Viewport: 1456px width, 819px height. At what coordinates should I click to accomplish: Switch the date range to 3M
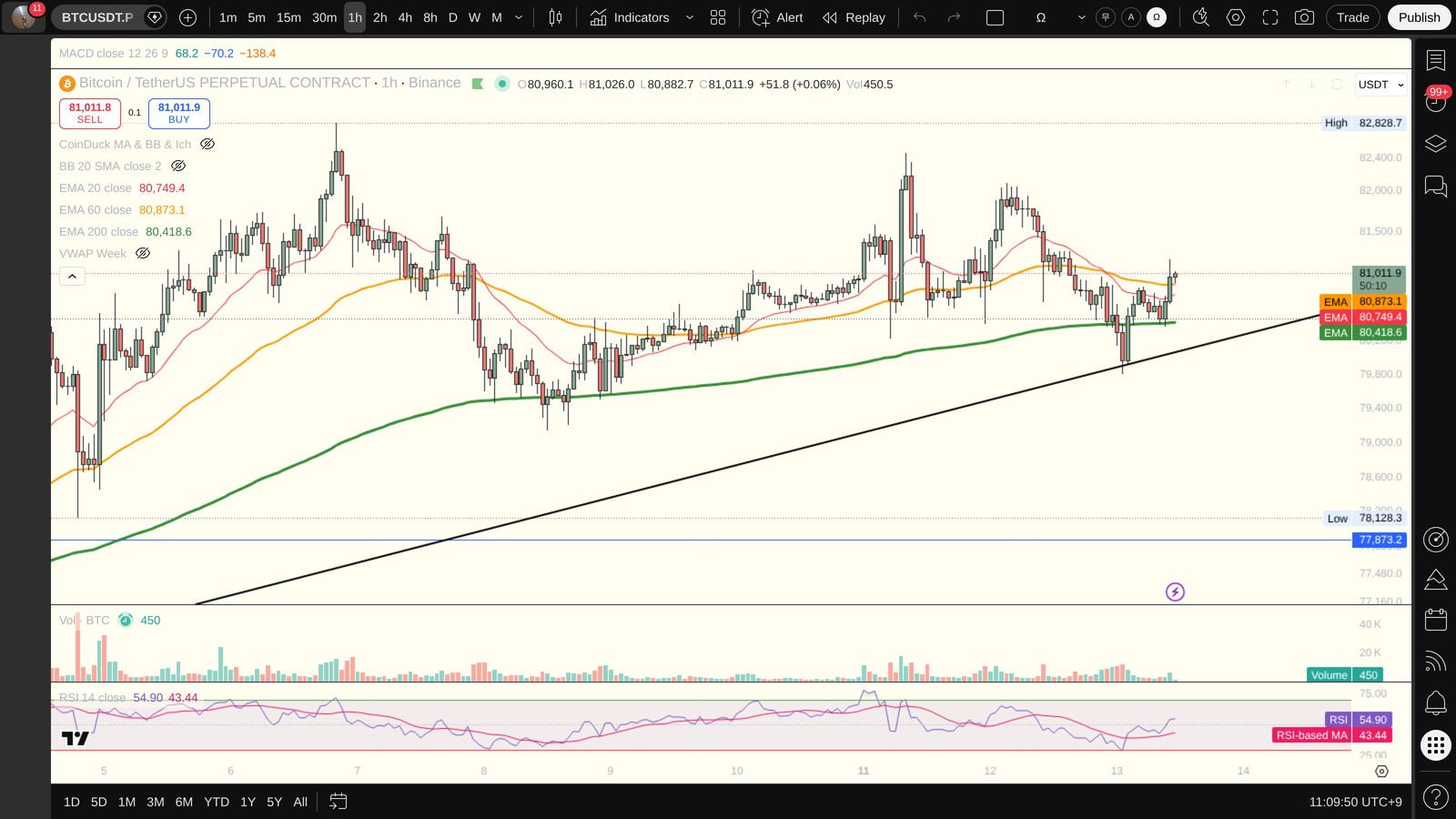(x=156, y=802)
